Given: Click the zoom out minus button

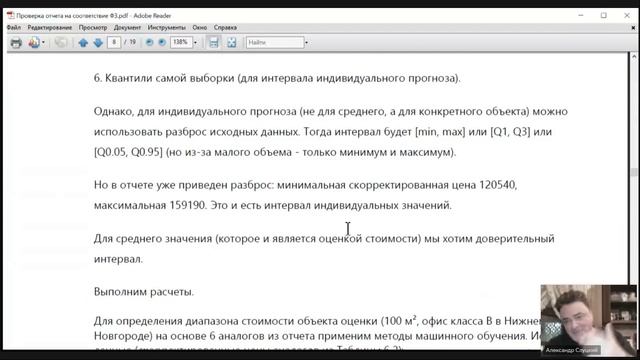Looking at the screenshot, I should [149, 42].
